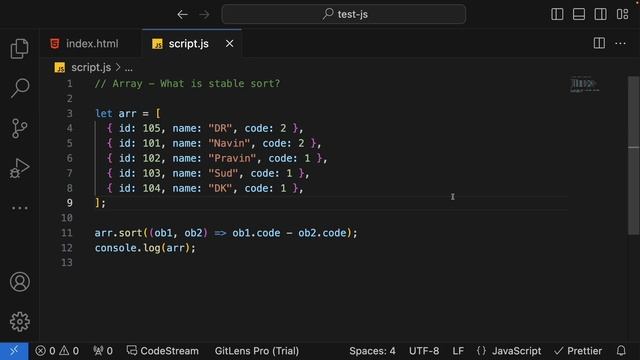Open CodeStream from status bar
Screen dimensions: 640x360
(x=162, y=351)
